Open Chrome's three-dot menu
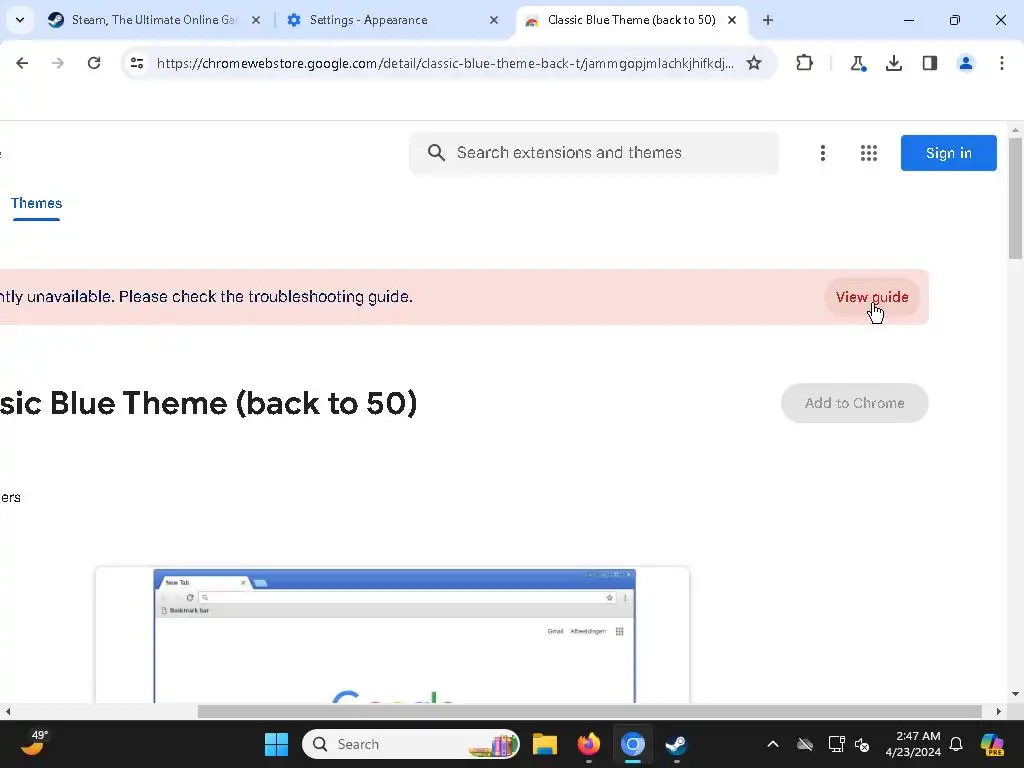Screen dimensions: 1024x768 (x=1002, y=63)
